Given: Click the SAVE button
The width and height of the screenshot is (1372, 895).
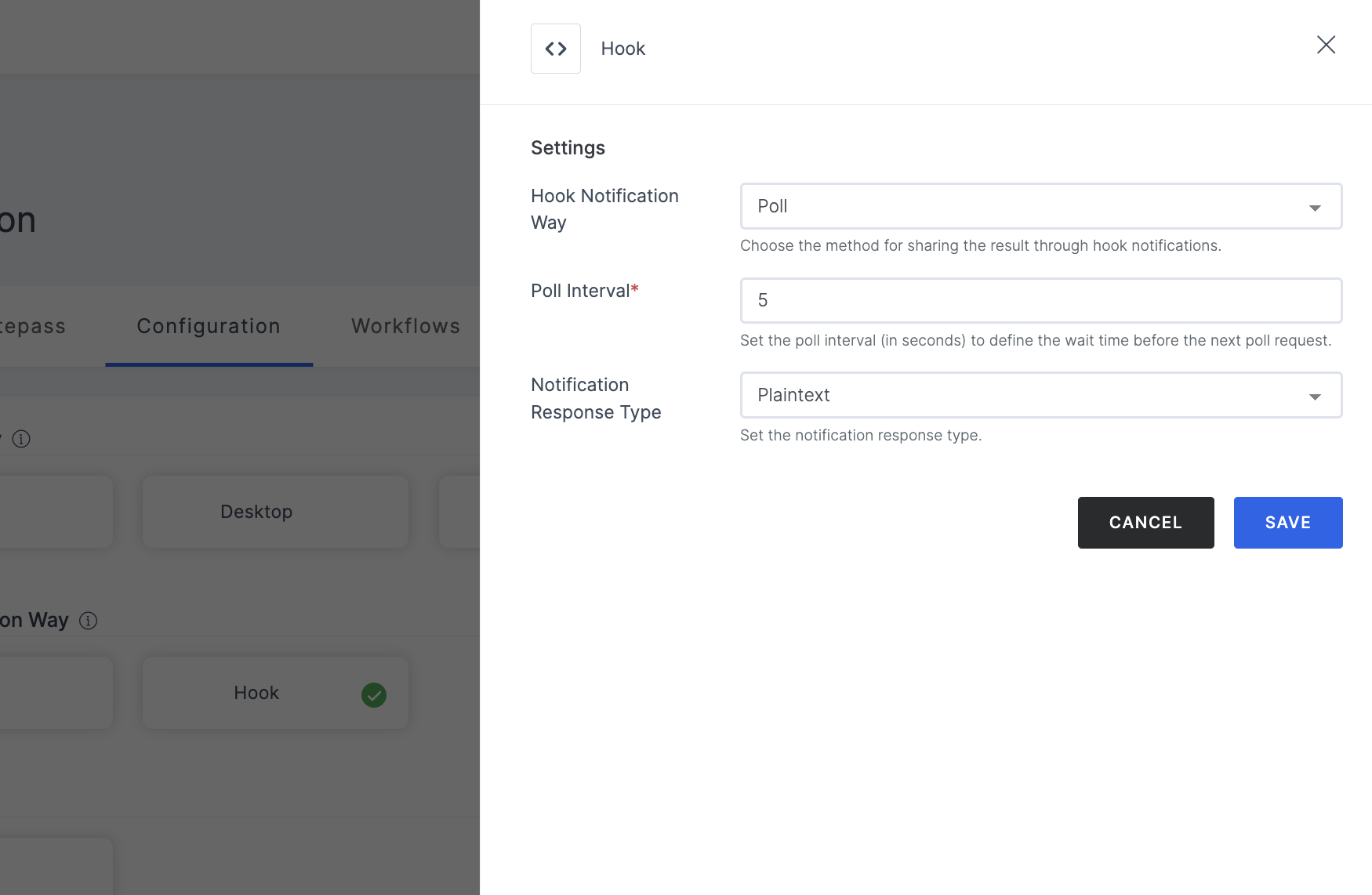Looking at the screenshot, I should click(1288, 523).
